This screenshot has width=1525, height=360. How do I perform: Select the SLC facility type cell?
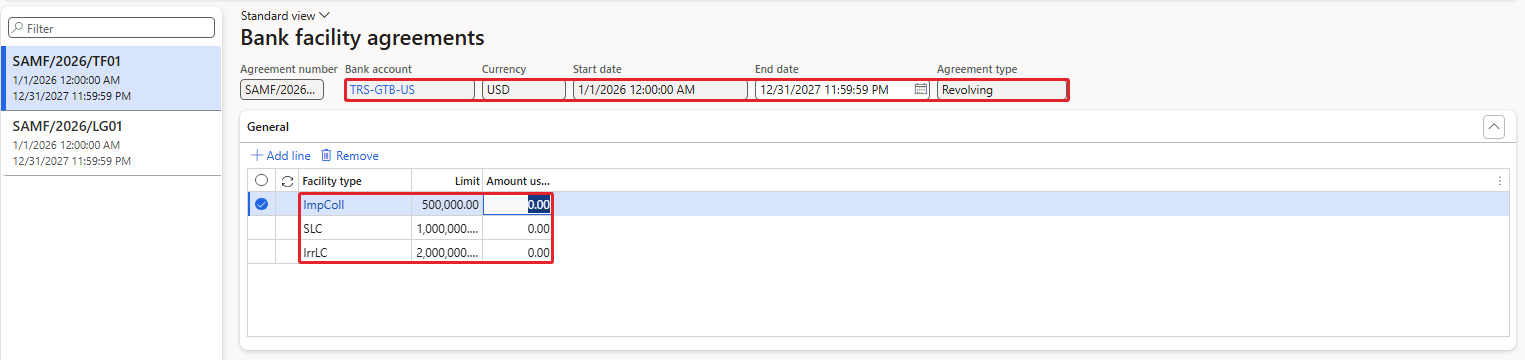pos(354,228)
